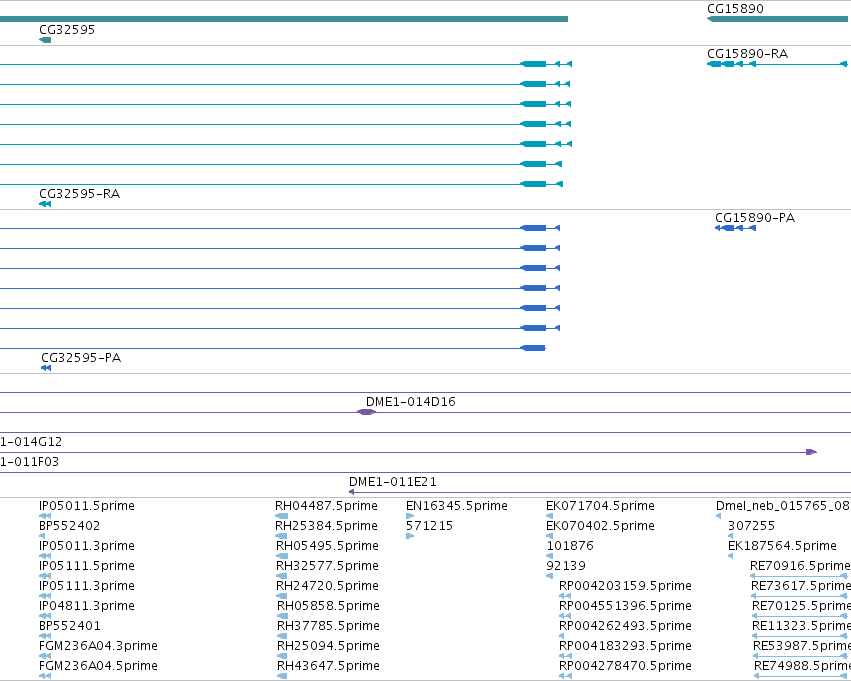Select EST RP004278470.5prime
851x681 pixels.
(x=625, y=666)
